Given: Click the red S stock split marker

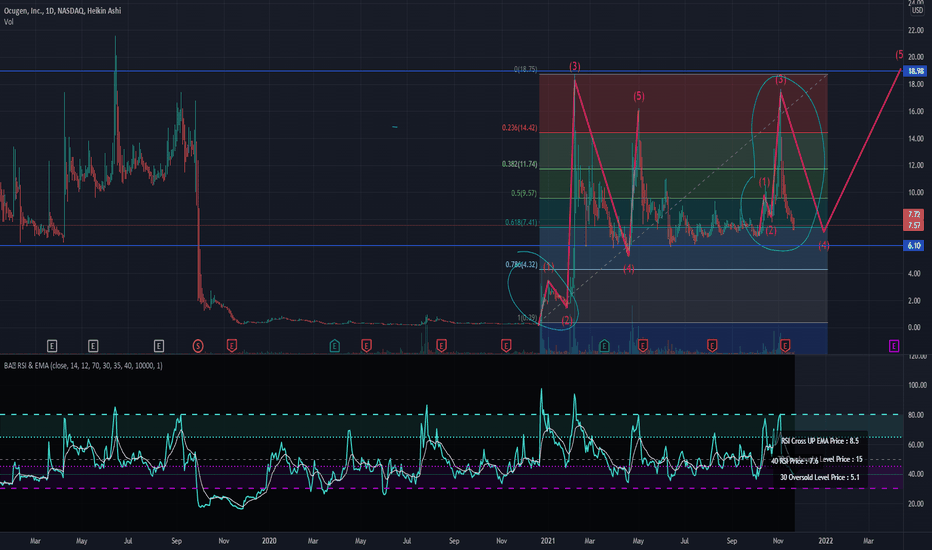Looking at the screenshot, I should click(198, 345).
